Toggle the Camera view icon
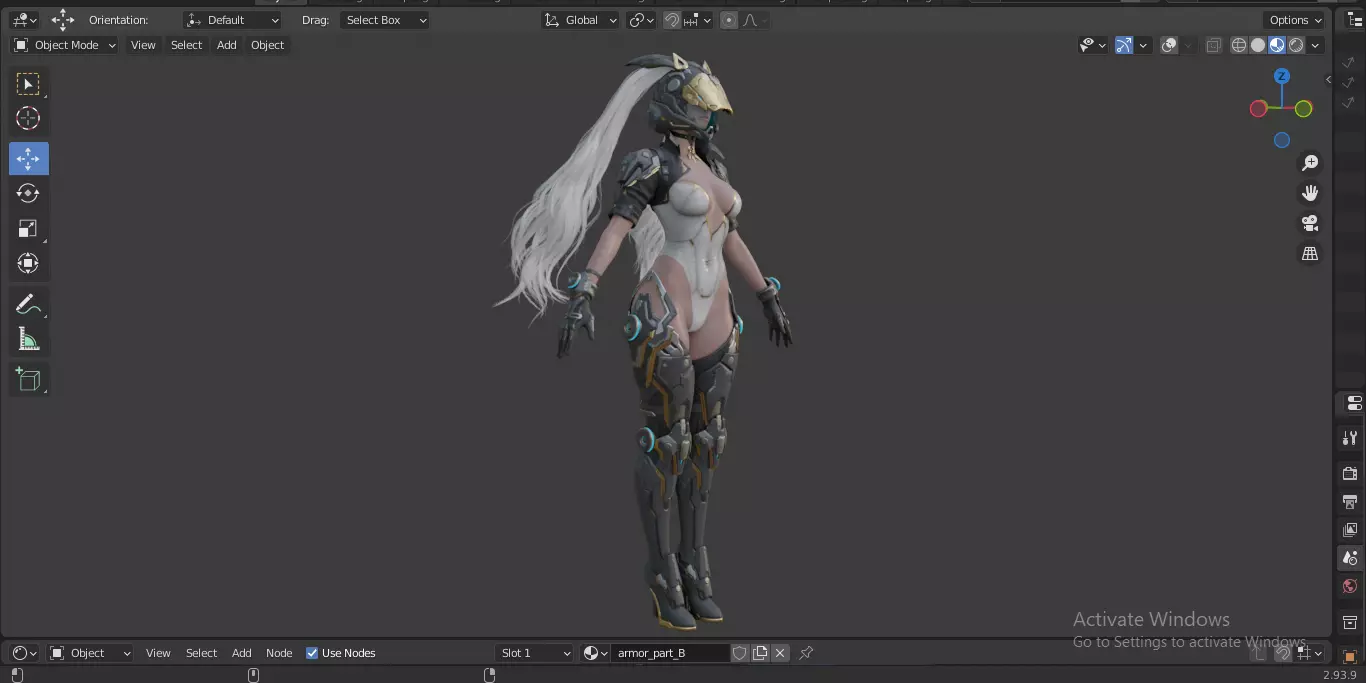The width and height of the screenshot is (1366, 683). click(x=1310, y=223)
